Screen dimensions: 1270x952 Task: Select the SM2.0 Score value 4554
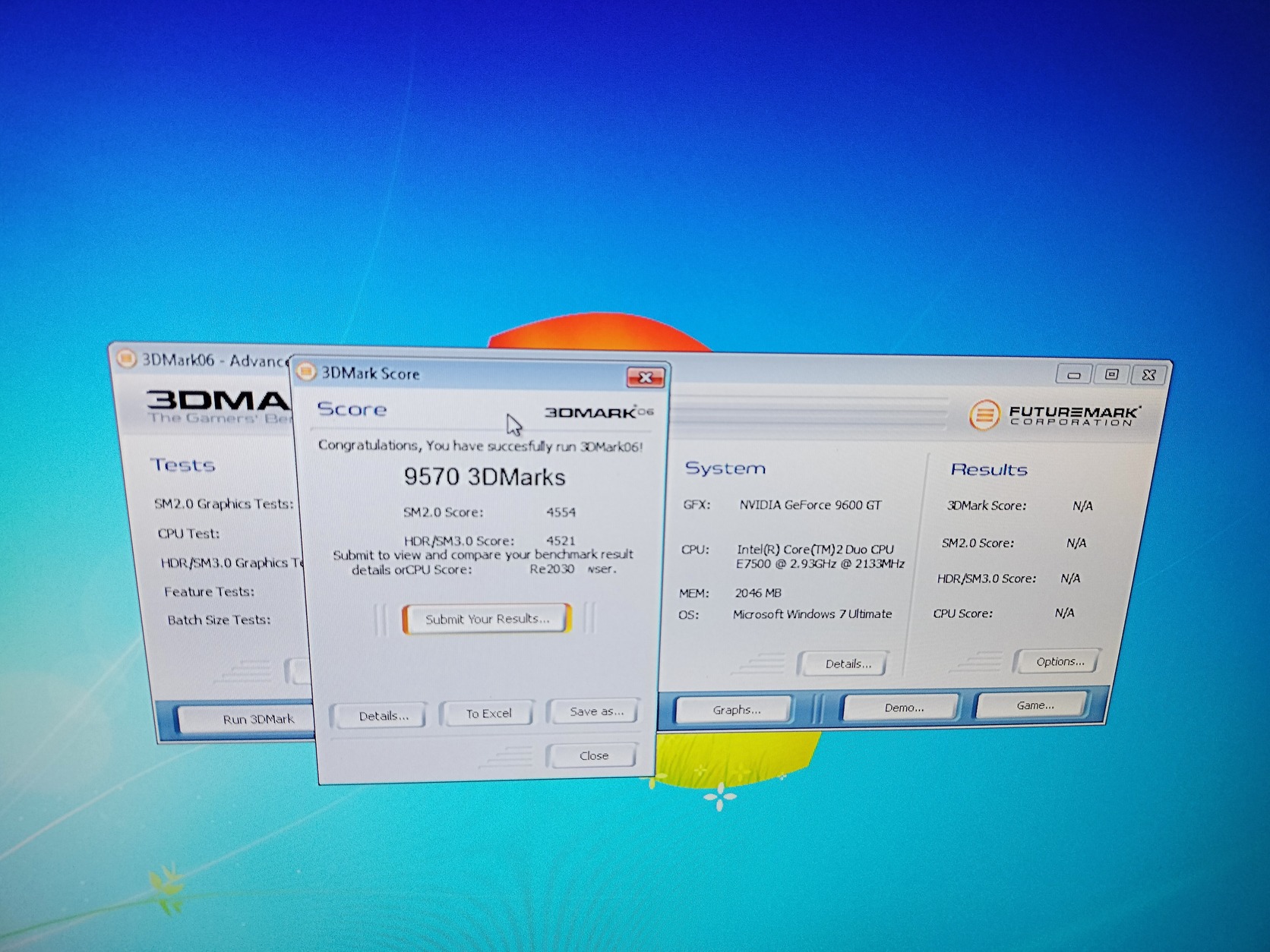coord(561,512)
